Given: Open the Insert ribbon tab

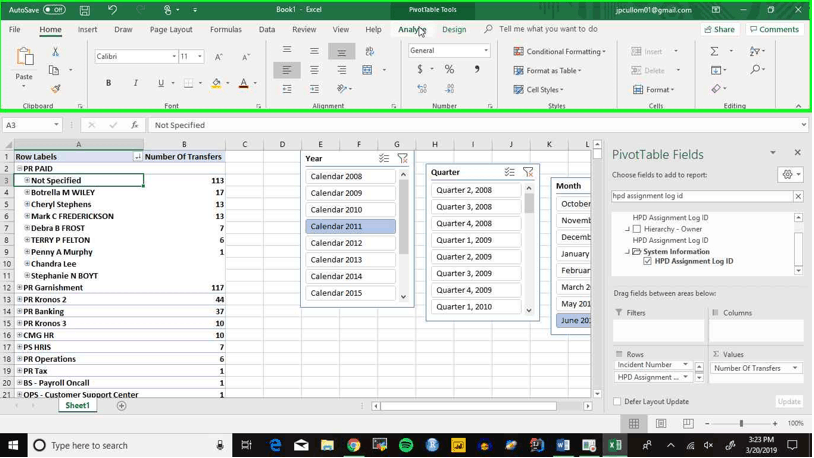Looking at the screenshot, I should click(87, 30).
